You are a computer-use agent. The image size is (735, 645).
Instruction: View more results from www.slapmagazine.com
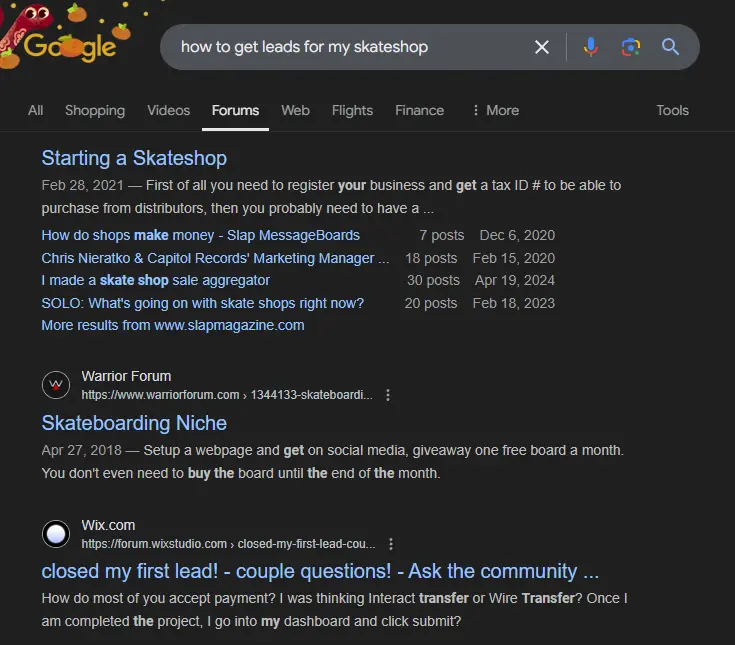click(x=173, y=325)
